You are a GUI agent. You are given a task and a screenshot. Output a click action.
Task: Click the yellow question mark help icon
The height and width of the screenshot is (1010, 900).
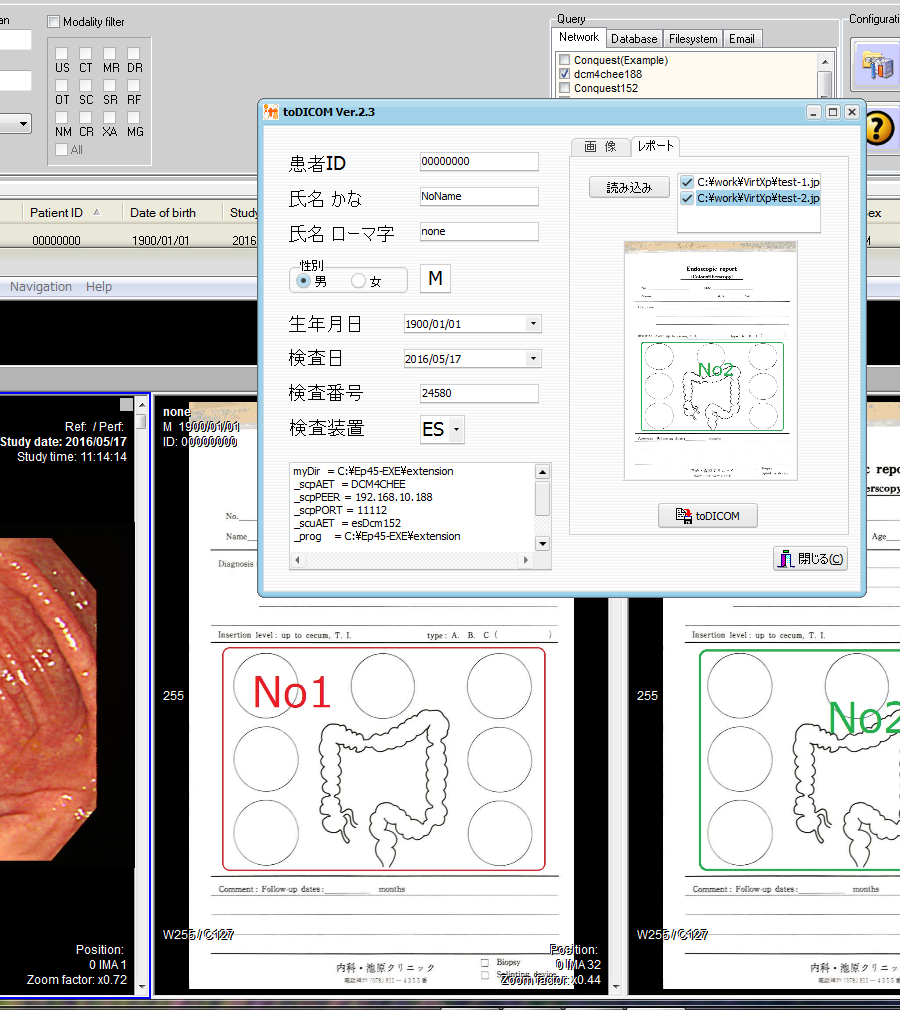click(879, 128)
